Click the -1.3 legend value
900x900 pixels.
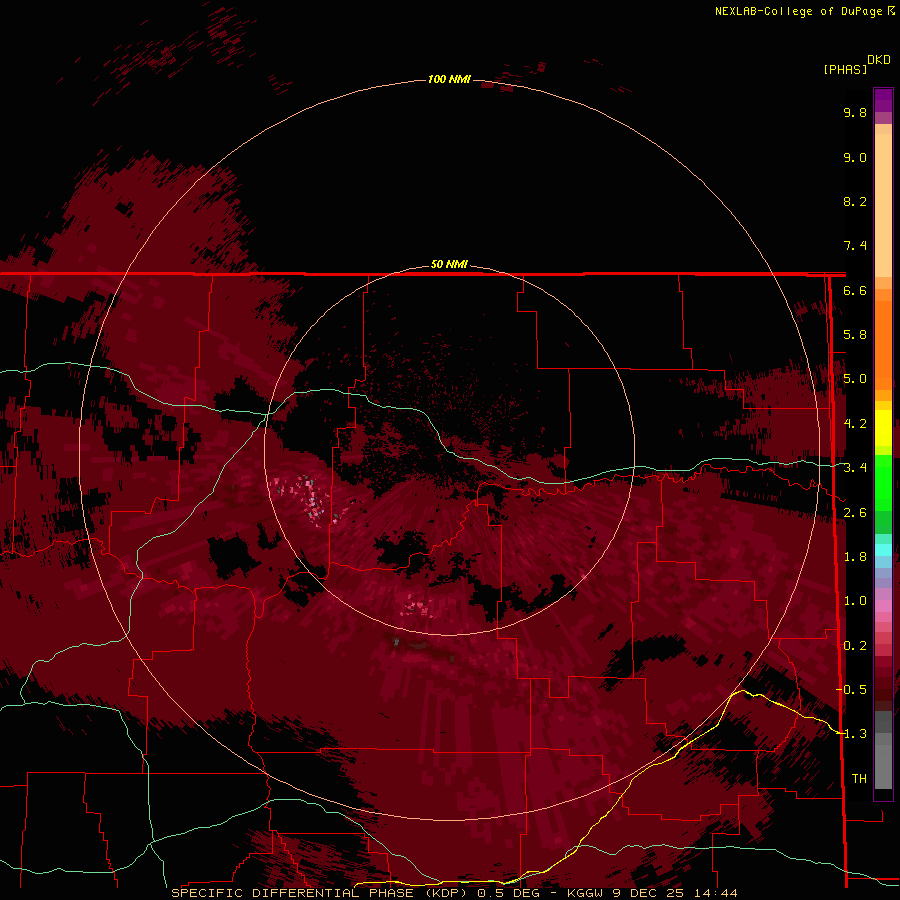(851, 734)
